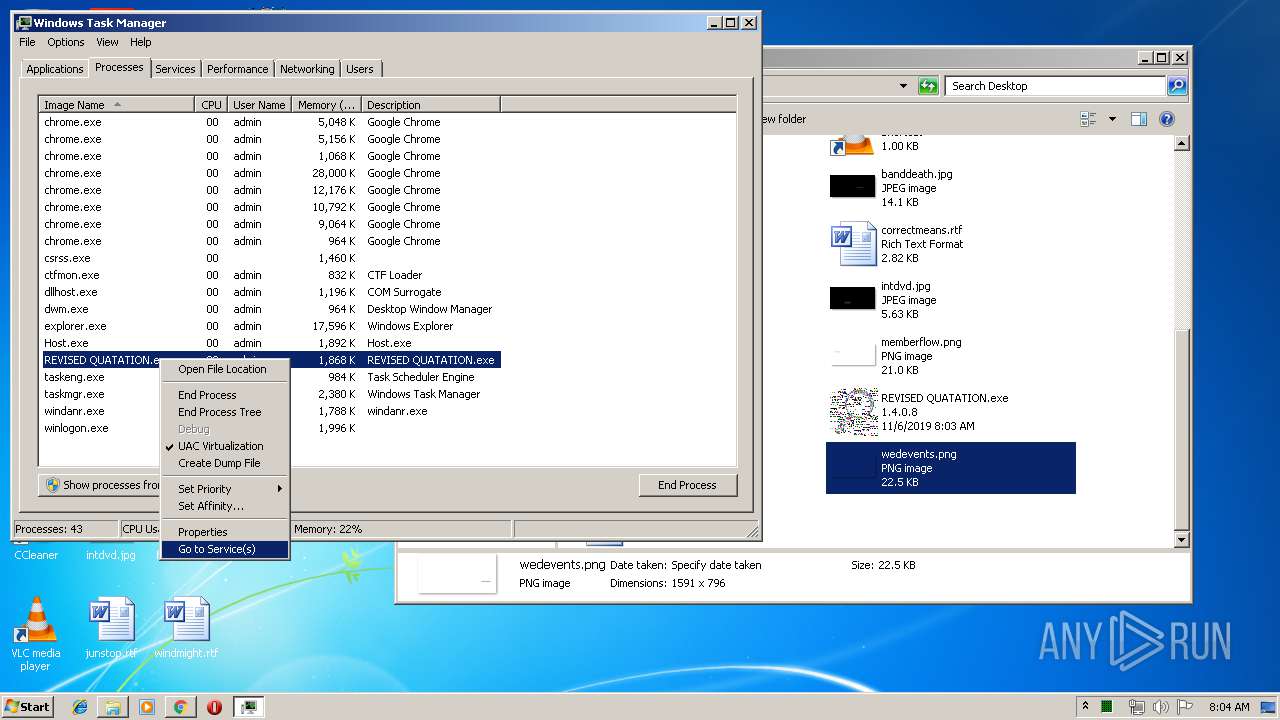
Task: Expand the address bar history dropdown
Action: (903, 86)
